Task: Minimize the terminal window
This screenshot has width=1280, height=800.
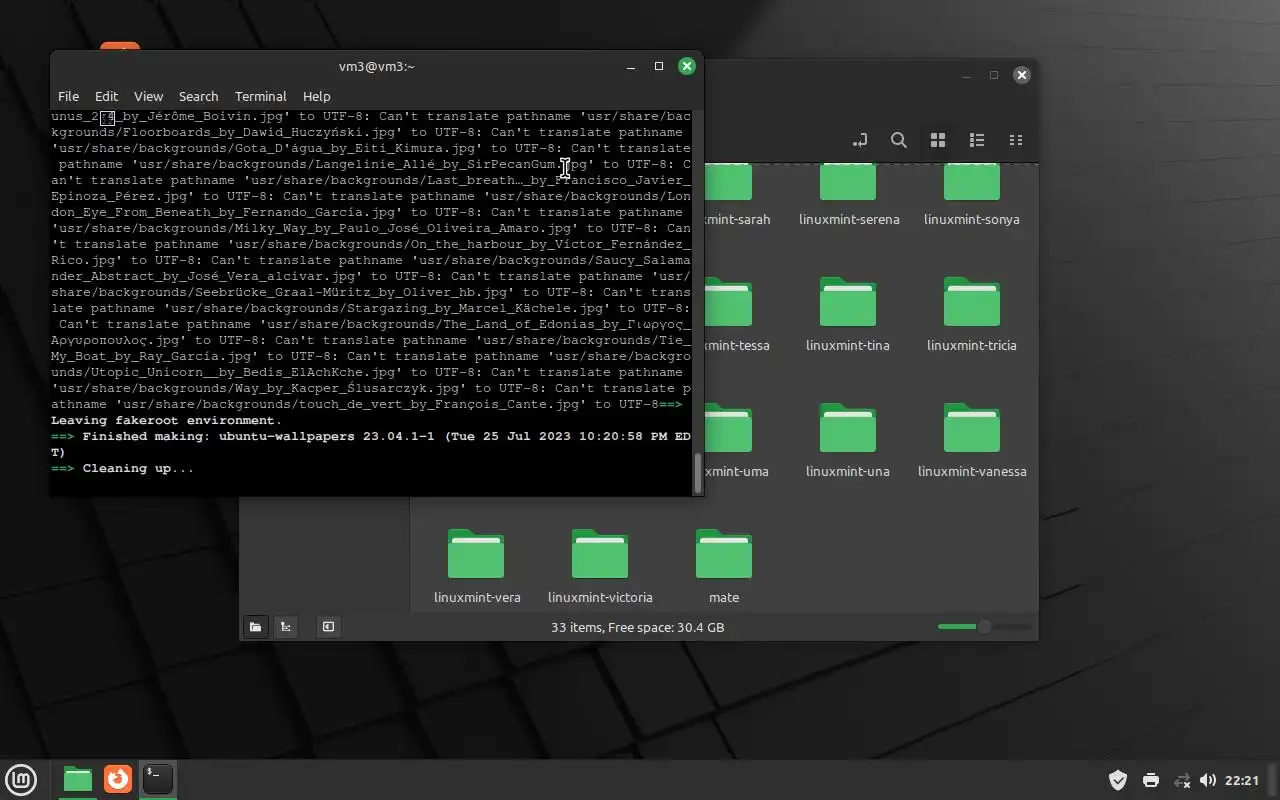Action: (631, 66)
